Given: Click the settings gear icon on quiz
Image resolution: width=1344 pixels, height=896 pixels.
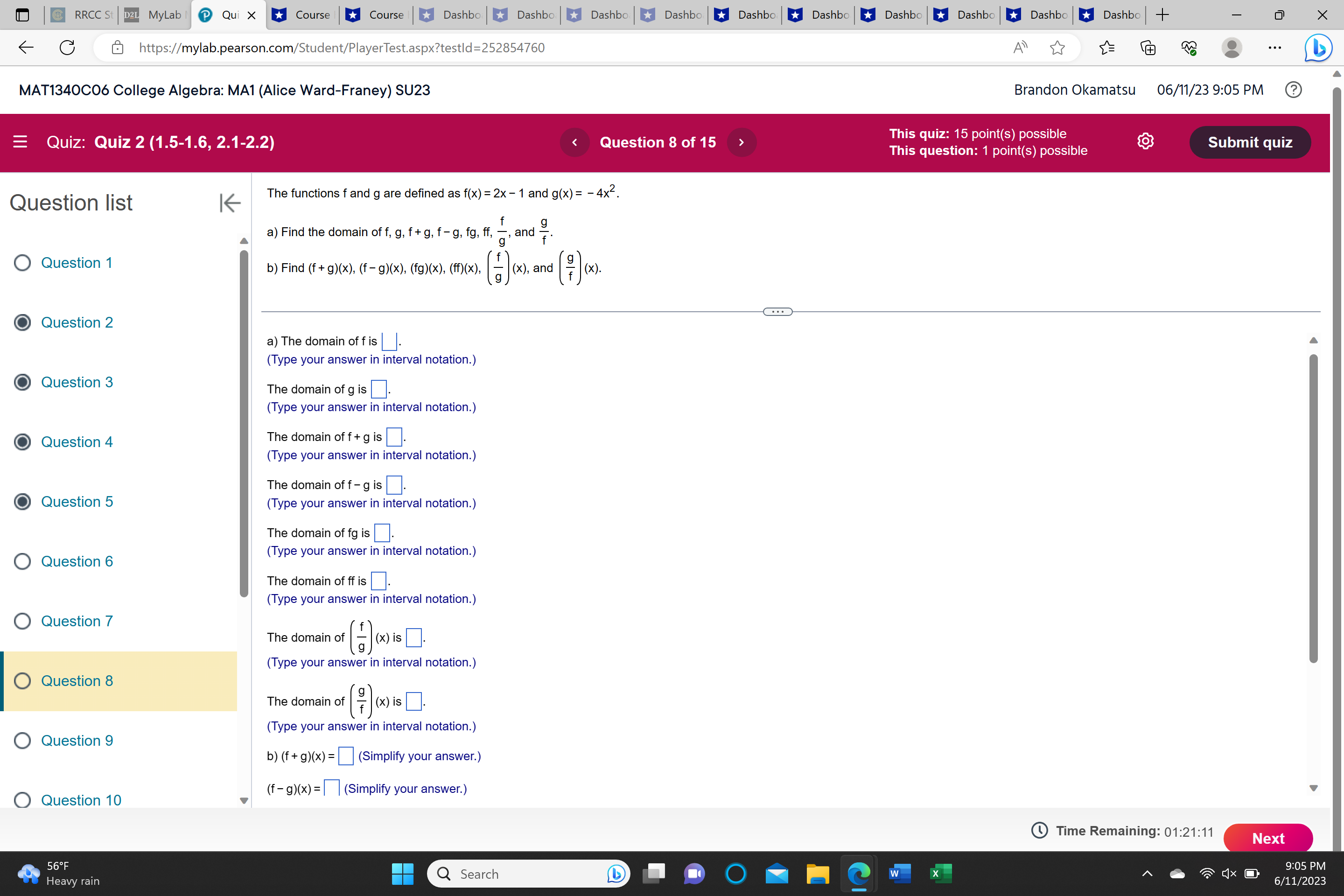Looking at the screenshot, I should 1146,141.
